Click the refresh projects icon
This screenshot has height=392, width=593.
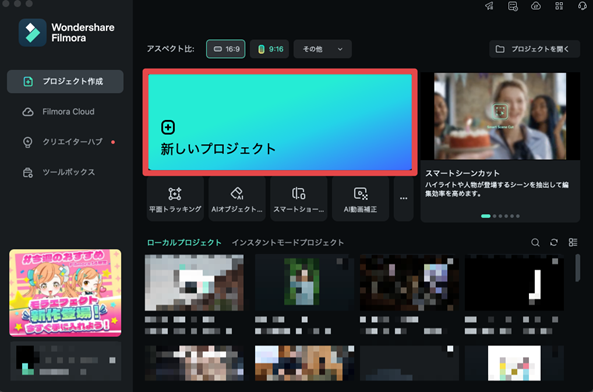pos(554,242)
